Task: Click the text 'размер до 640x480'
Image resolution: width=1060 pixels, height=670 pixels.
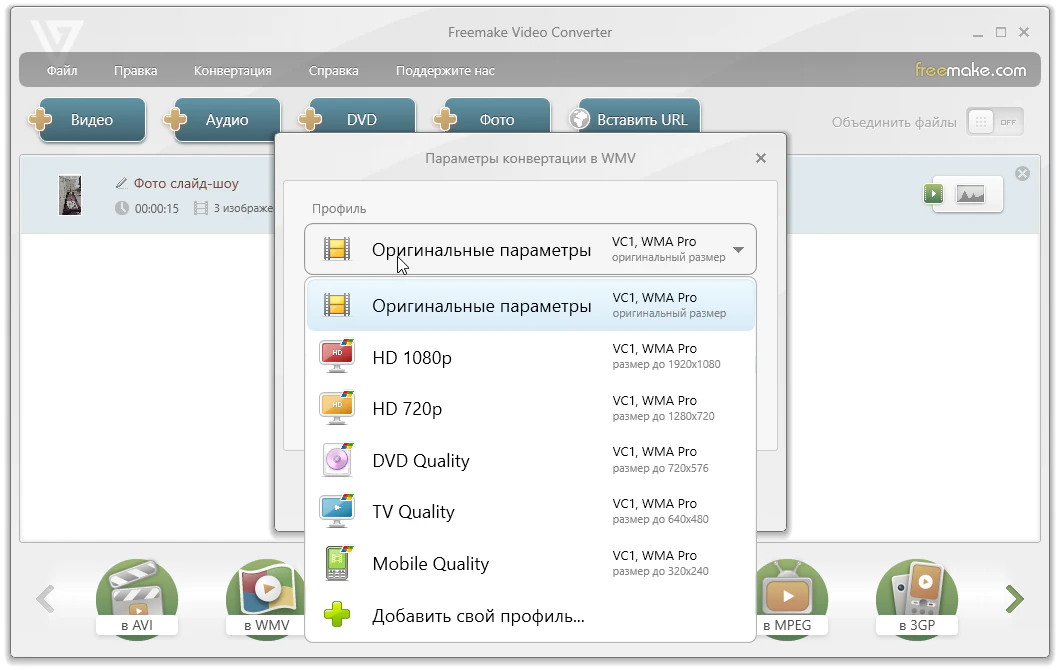Action: [660, 519]
